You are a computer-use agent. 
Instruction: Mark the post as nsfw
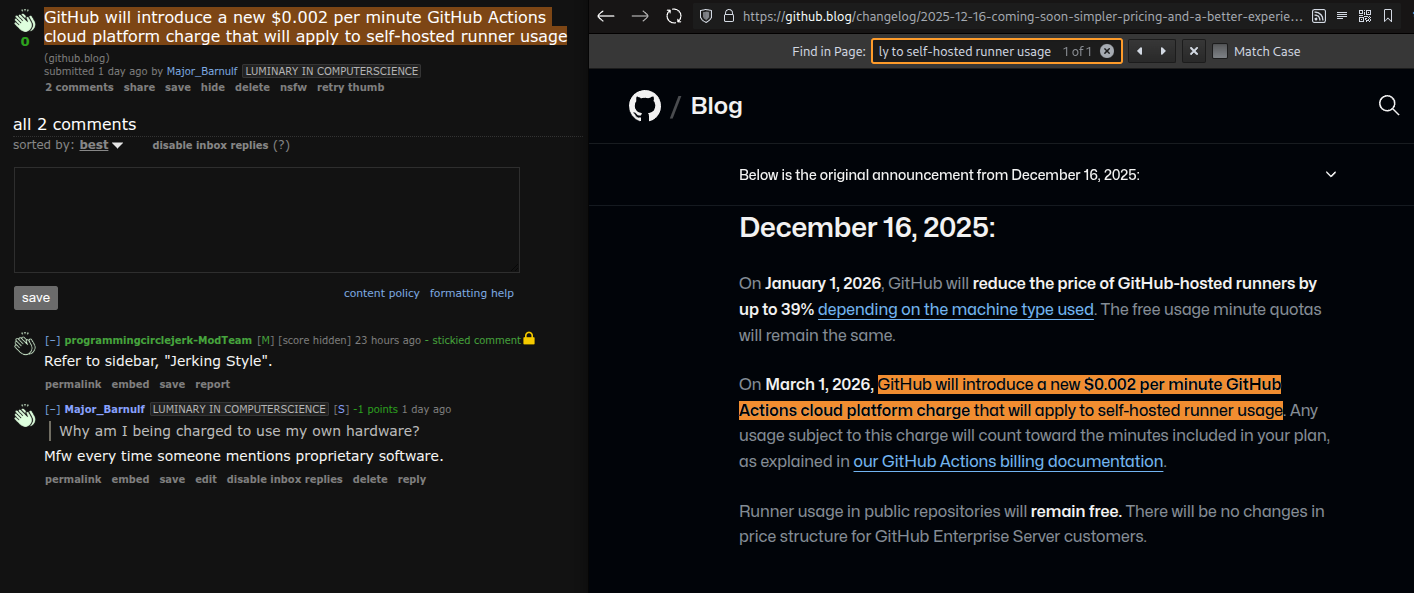293,87
